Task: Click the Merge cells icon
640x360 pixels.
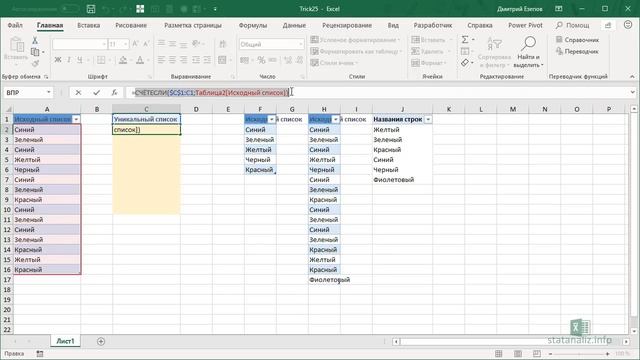Action: click(222, 60)
